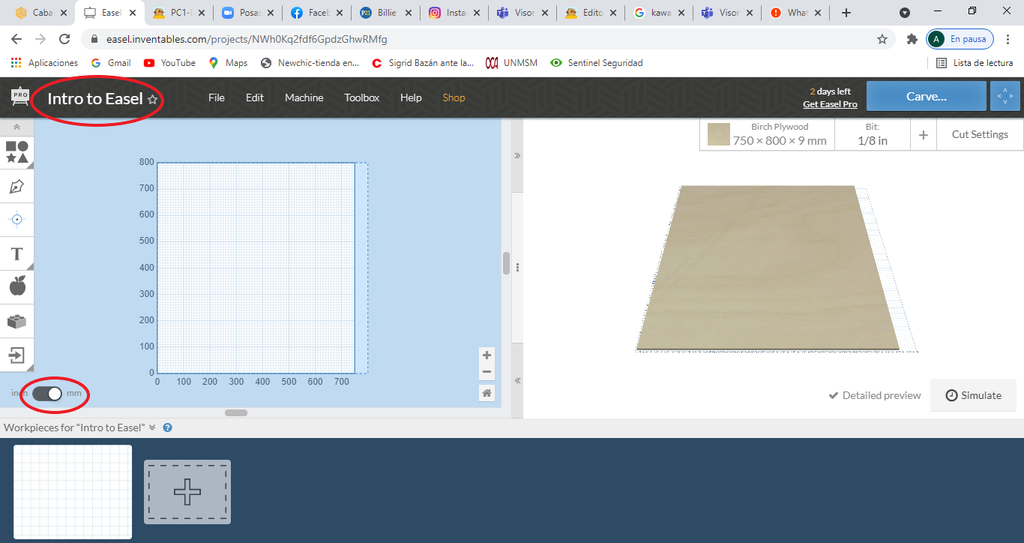Open the UNMSM bookmark
Screen dimensions: 1024x543
click(x=511, y=63)
